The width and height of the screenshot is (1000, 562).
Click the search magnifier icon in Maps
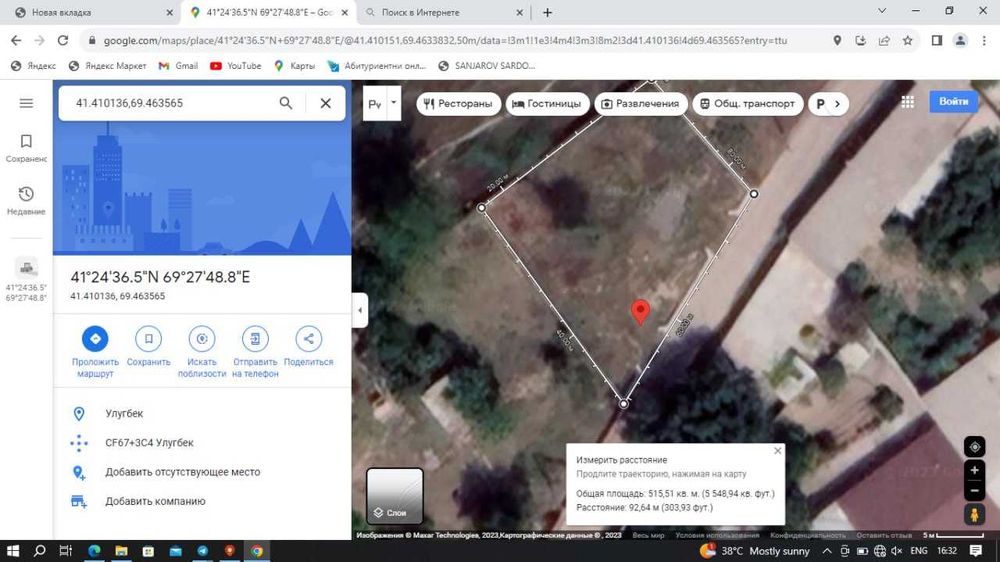point(286,103)
